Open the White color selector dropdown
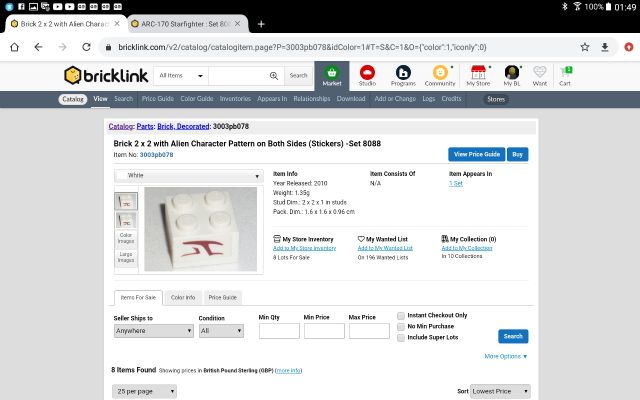640x400 pixels. tap(188, 175)
